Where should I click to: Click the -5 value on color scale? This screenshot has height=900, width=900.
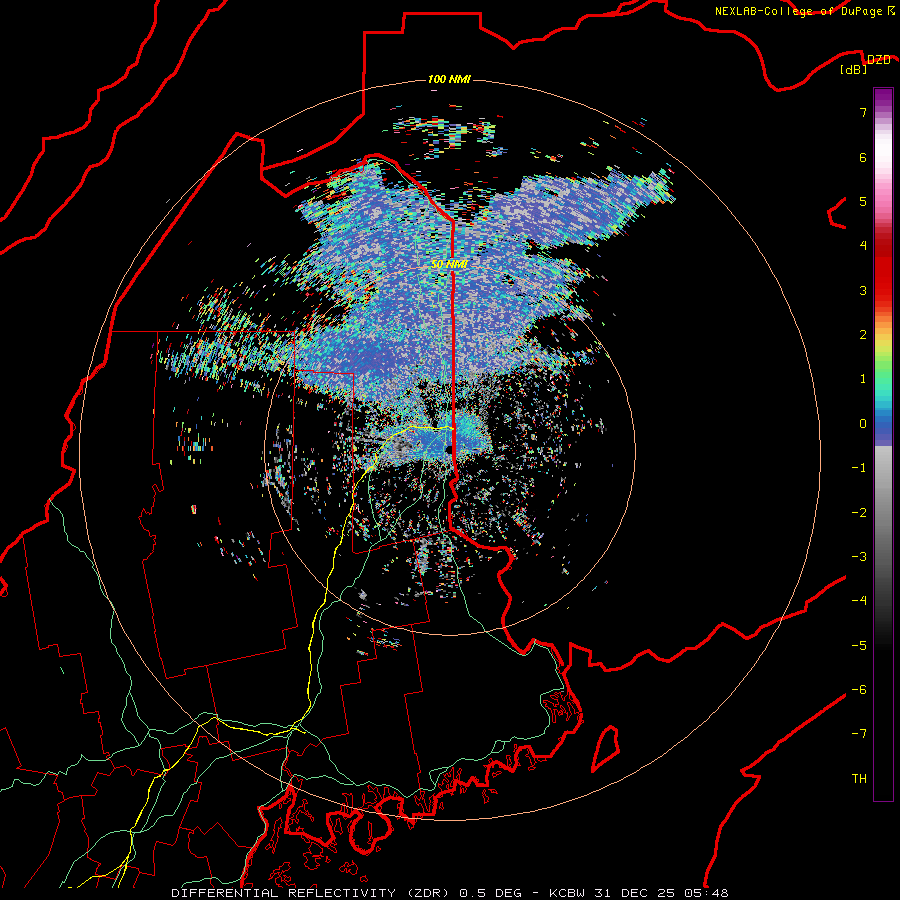[859, 646]
